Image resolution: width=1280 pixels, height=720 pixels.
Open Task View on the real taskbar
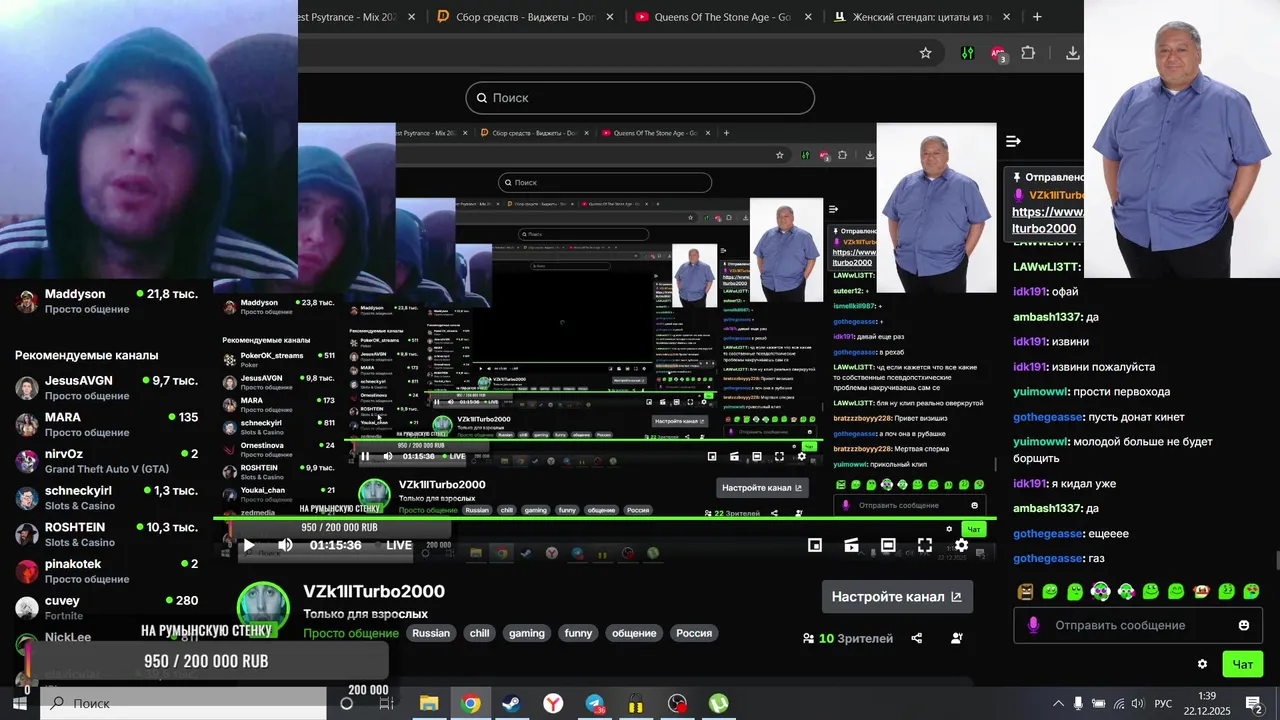387,703
